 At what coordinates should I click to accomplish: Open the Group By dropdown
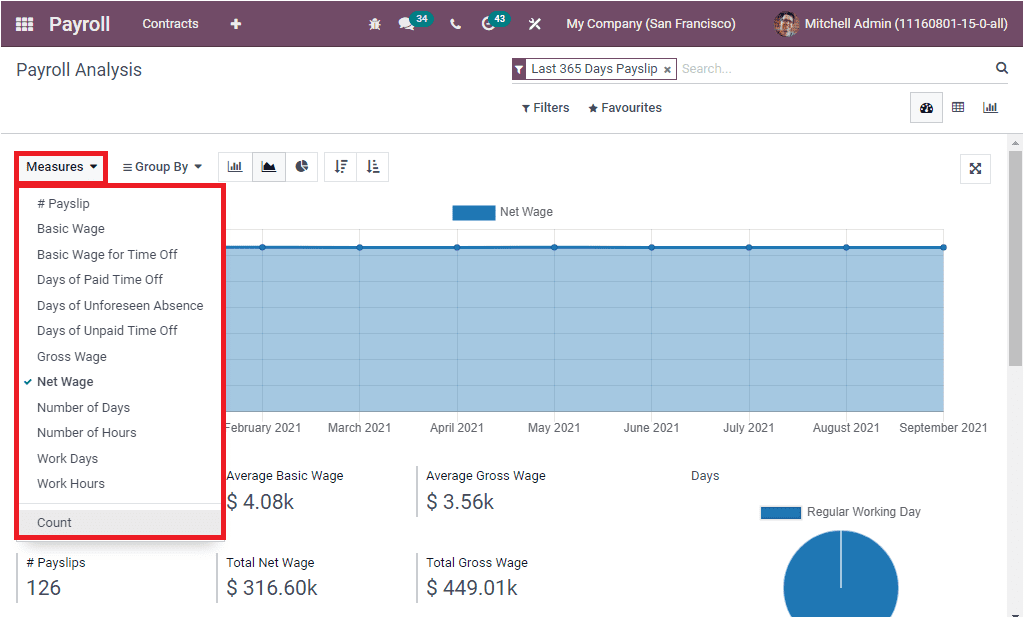162,167
